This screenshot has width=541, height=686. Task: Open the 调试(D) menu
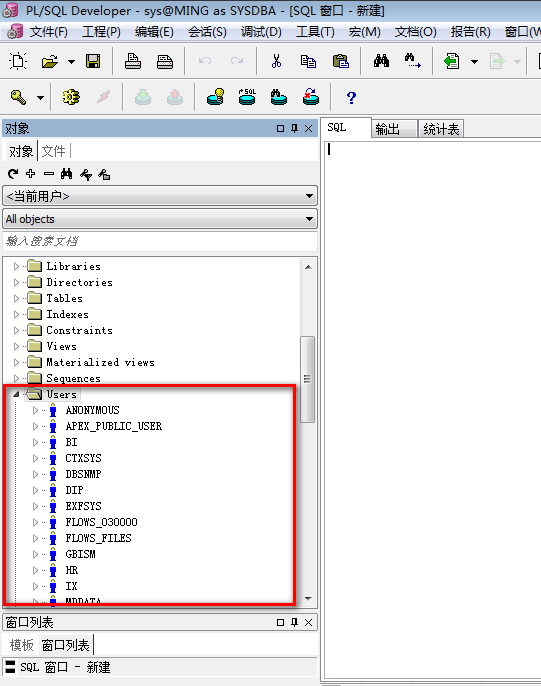click(261, 32)
